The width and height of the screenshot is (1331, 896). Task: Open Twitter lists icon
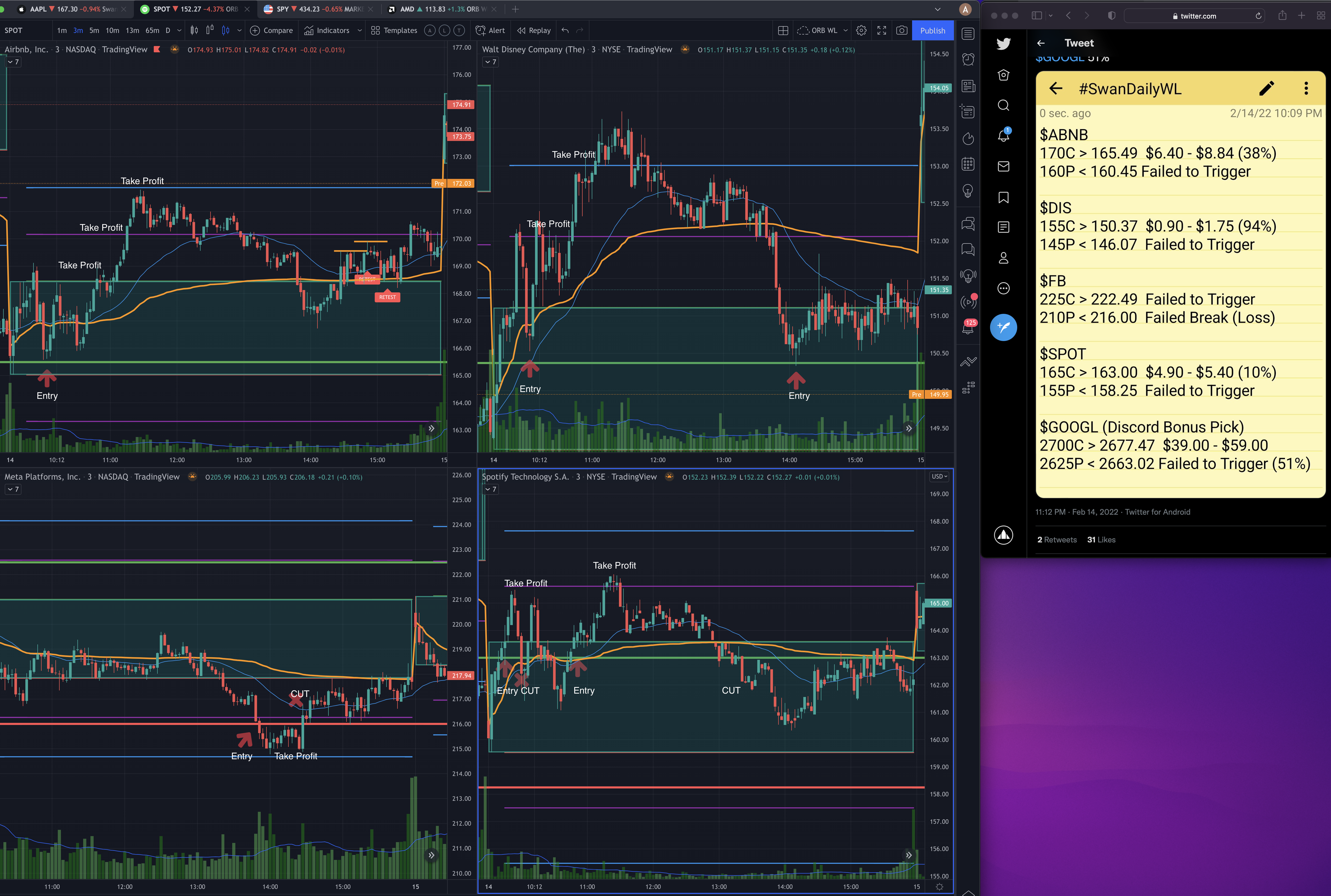1003,228
